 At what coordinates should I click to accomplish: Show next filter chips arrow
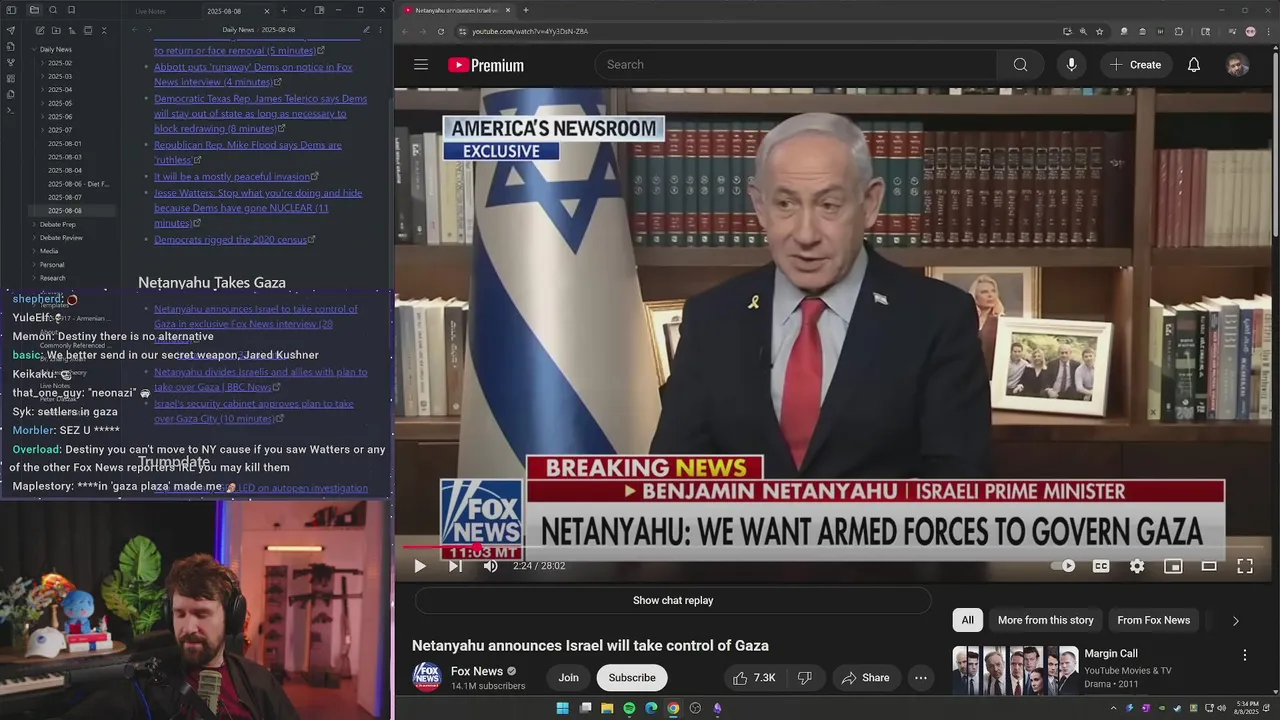(1235, 621)
